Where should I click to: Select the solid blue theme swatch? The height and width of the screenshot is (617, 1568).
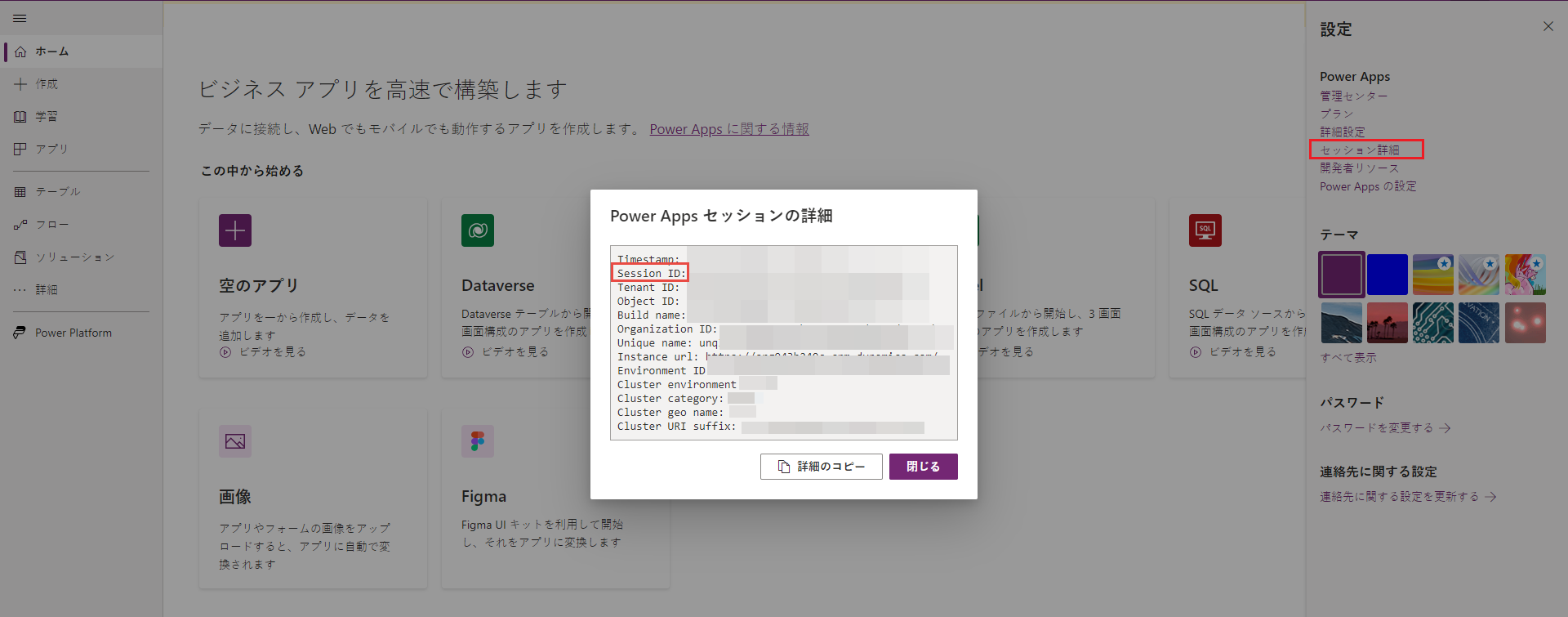click(1388, 275)
